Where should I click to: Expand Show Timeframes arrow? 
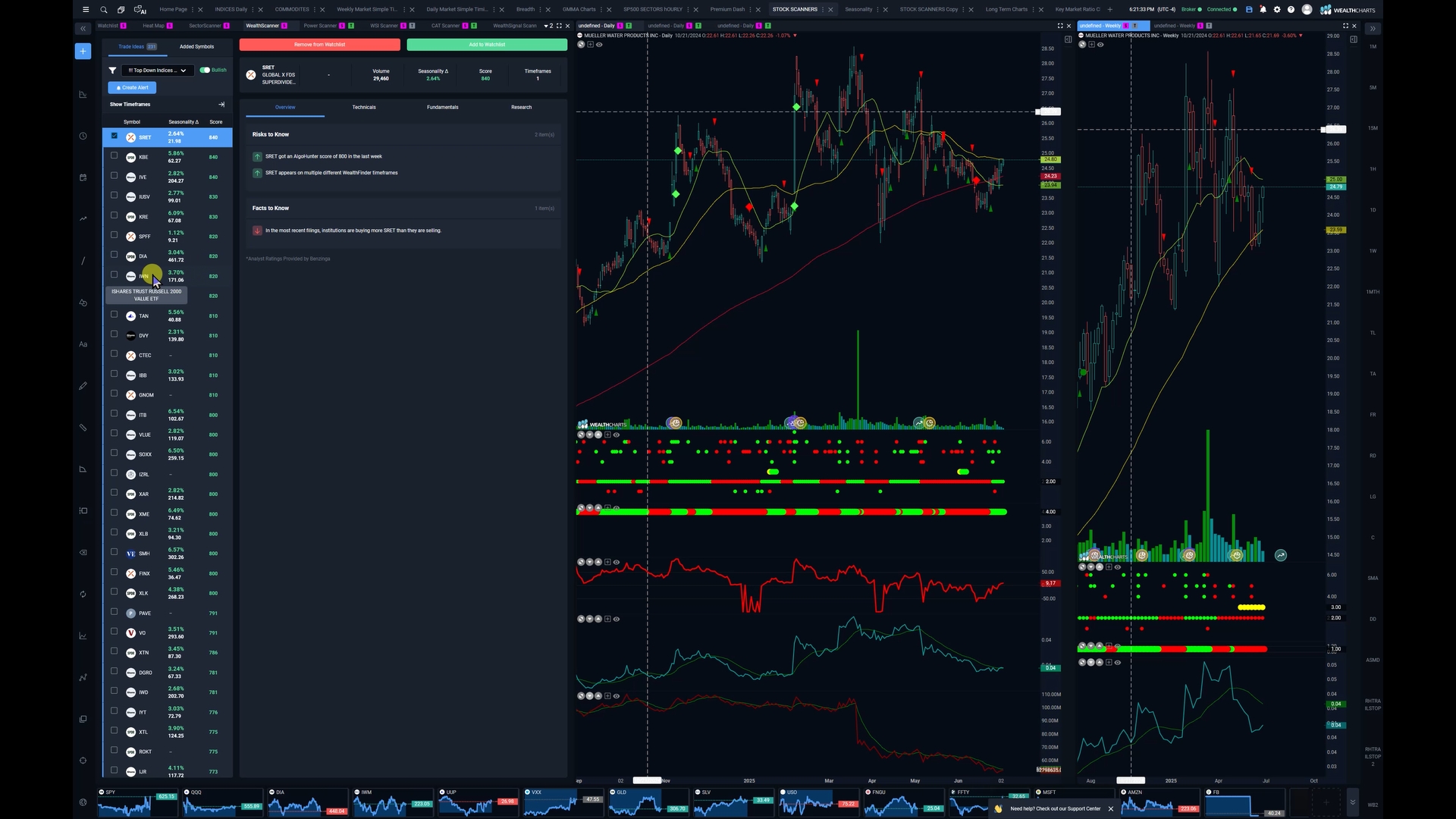point(221,105)
